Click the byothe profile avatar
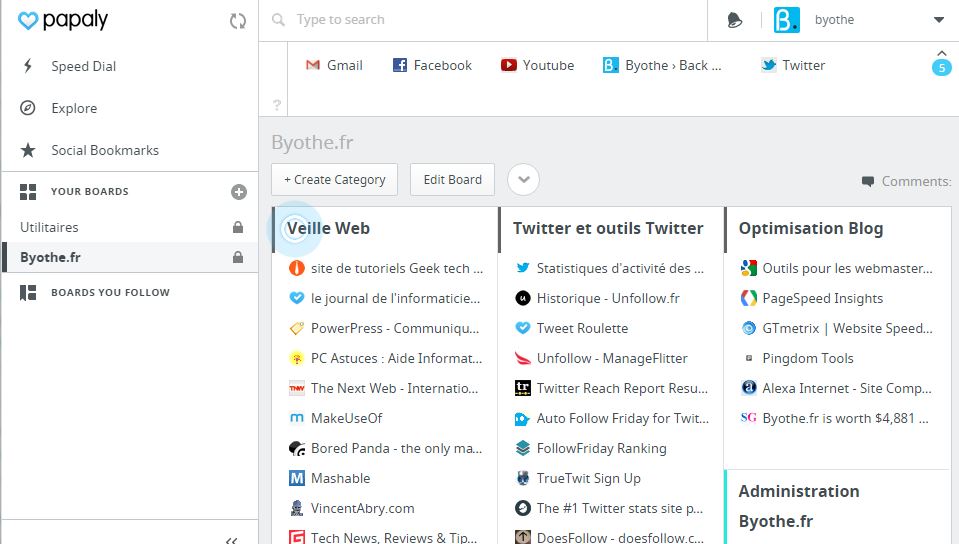The height and width of the screenshot is (544, 959). [x=787, y=20]
